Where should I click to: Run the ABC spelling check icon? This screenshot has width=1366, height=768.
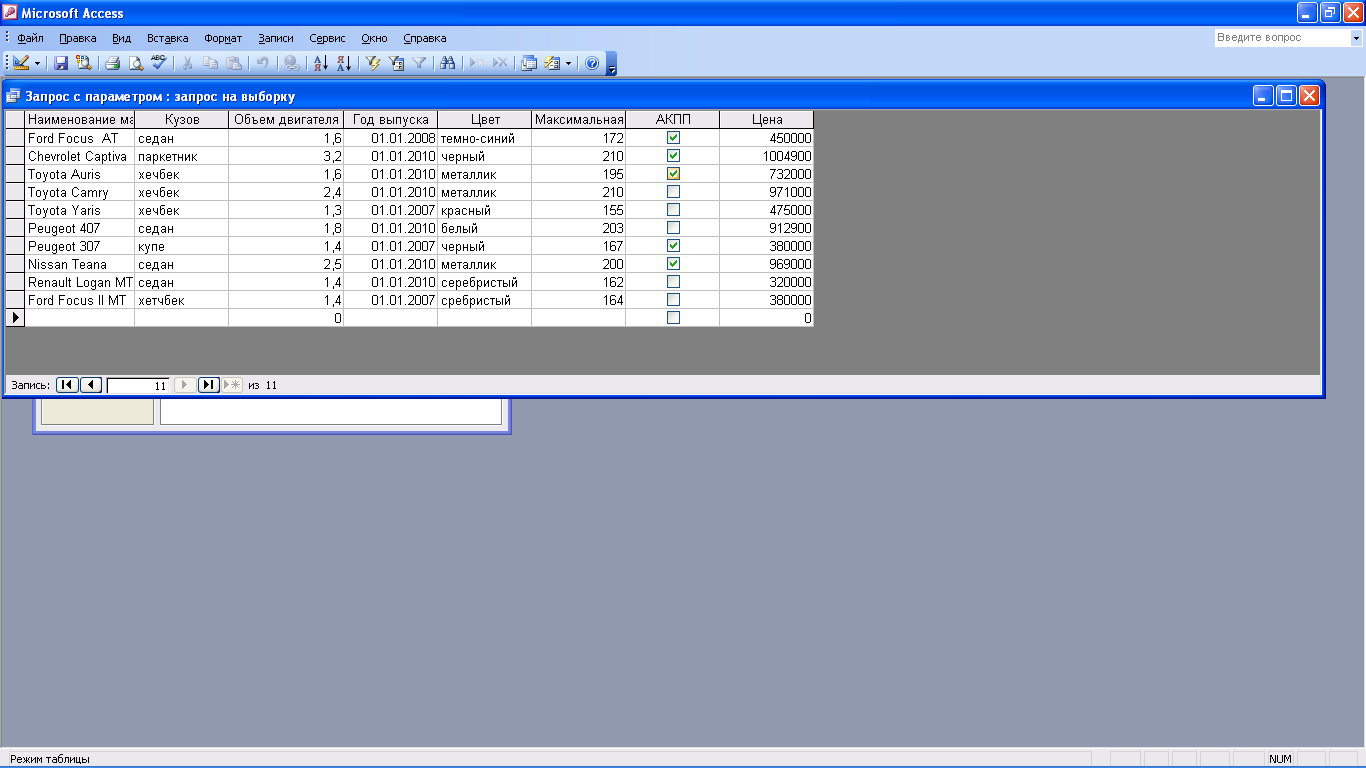(x=158, y=63)
